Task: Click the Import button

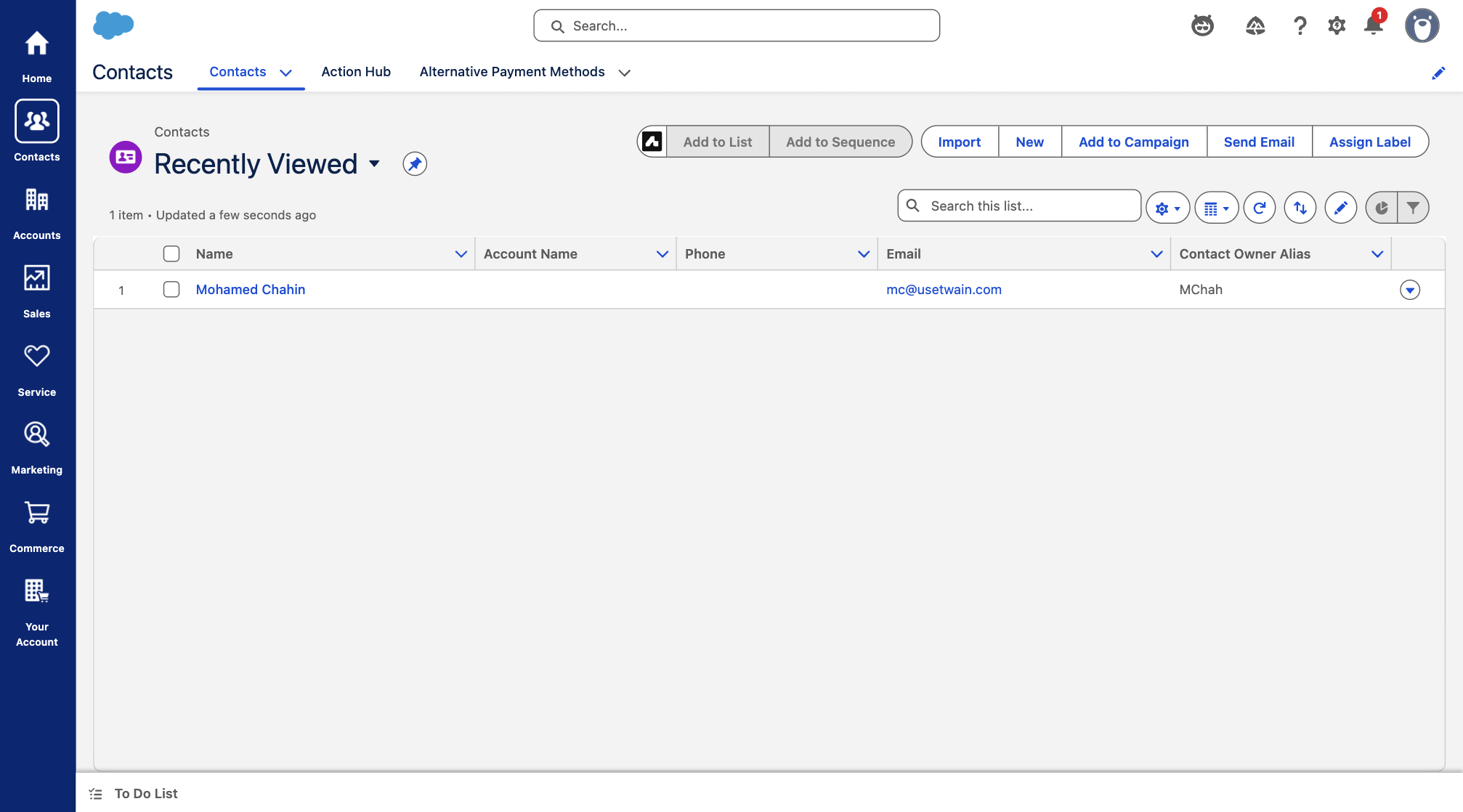Action: click(960, 142)
